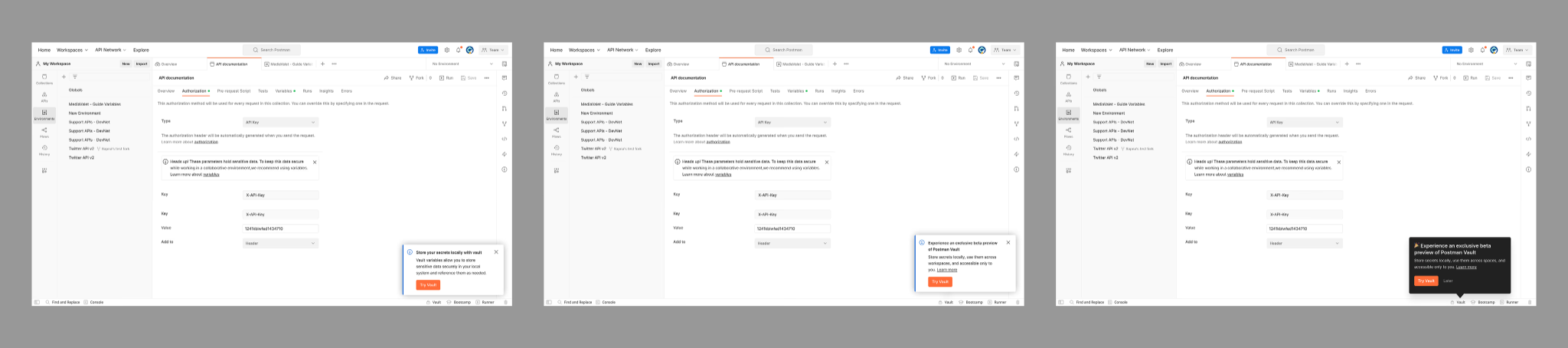1568x348 pixels.
Task: Open the 'Add to' Header dropdown, left window
Action: (280, 243)
